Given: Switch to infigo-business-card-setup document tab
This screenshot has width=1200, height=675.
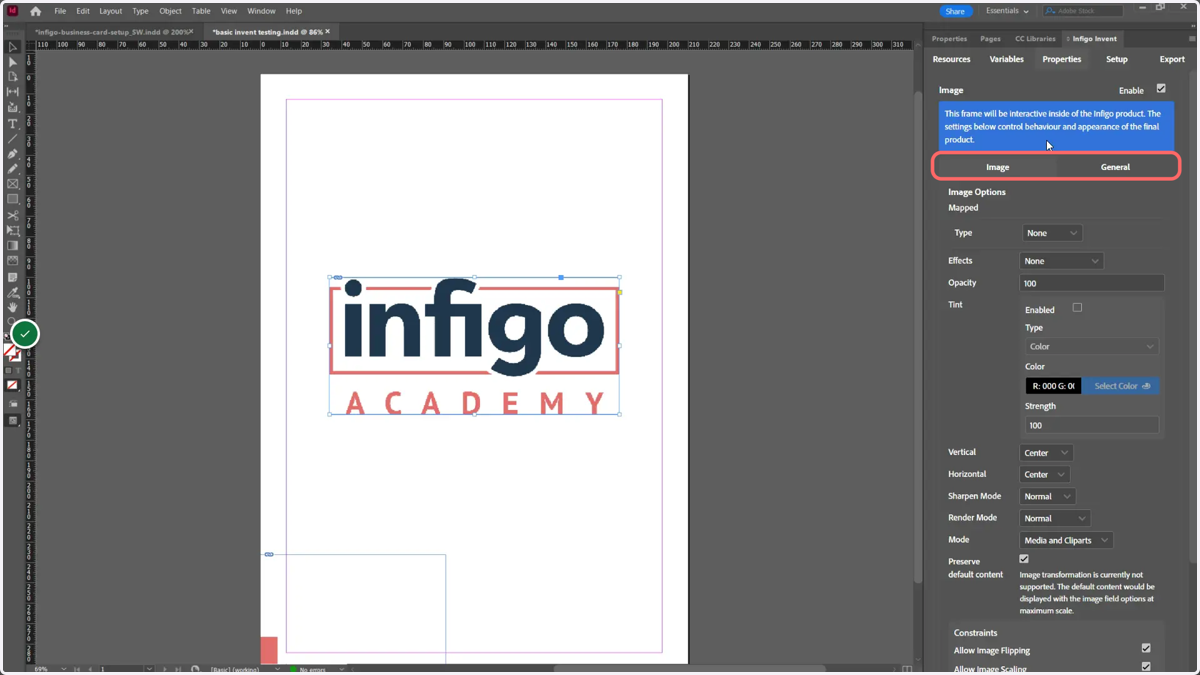Looking at the screenshot, I should (112, 32).
